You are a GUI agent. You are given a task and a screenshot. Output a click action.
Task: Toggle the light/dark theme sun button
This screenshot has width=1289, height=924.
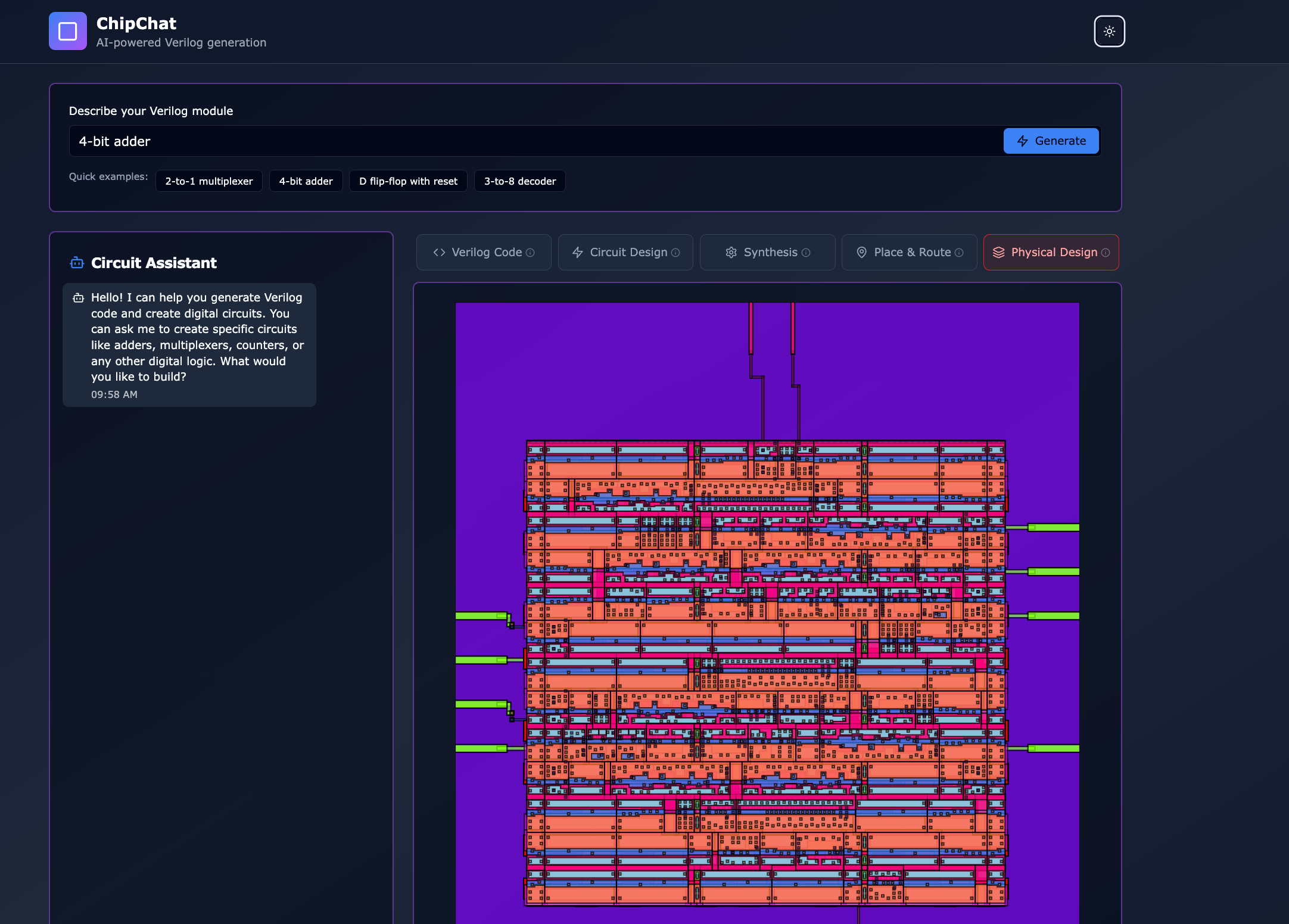coord(1109,31)
